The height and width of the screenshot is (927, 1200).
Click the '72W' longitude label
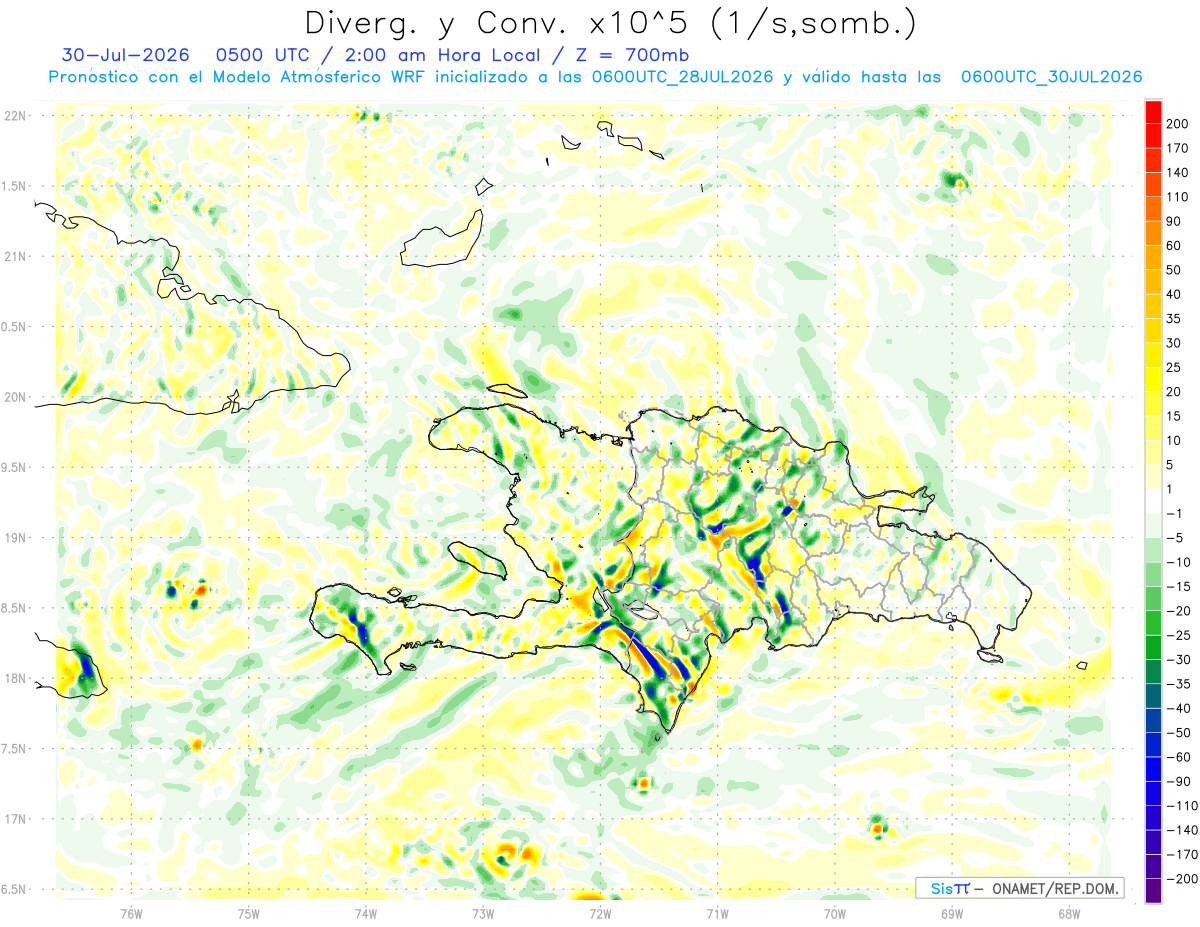click(x=600, y=913)
